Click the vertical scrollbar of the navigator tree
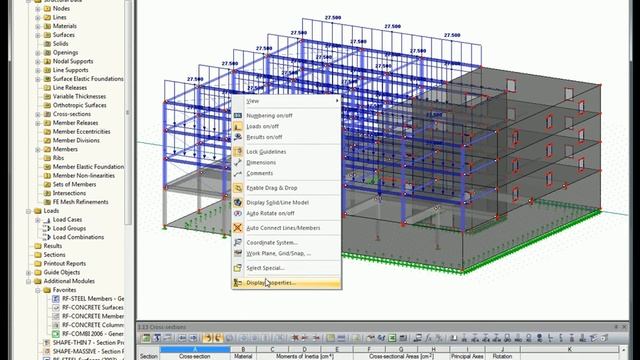 tap(128, 112)
